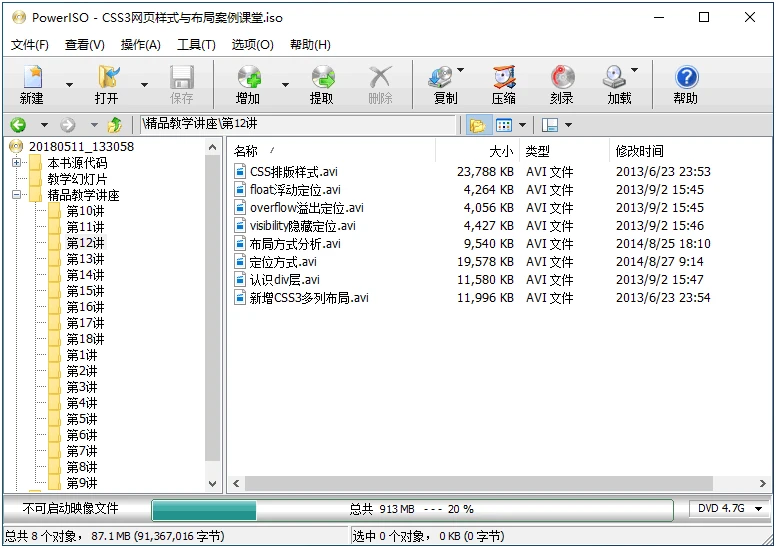Click the grey Forward navigation arrow
The image size is (776, 548).
(x=68, y=125)
